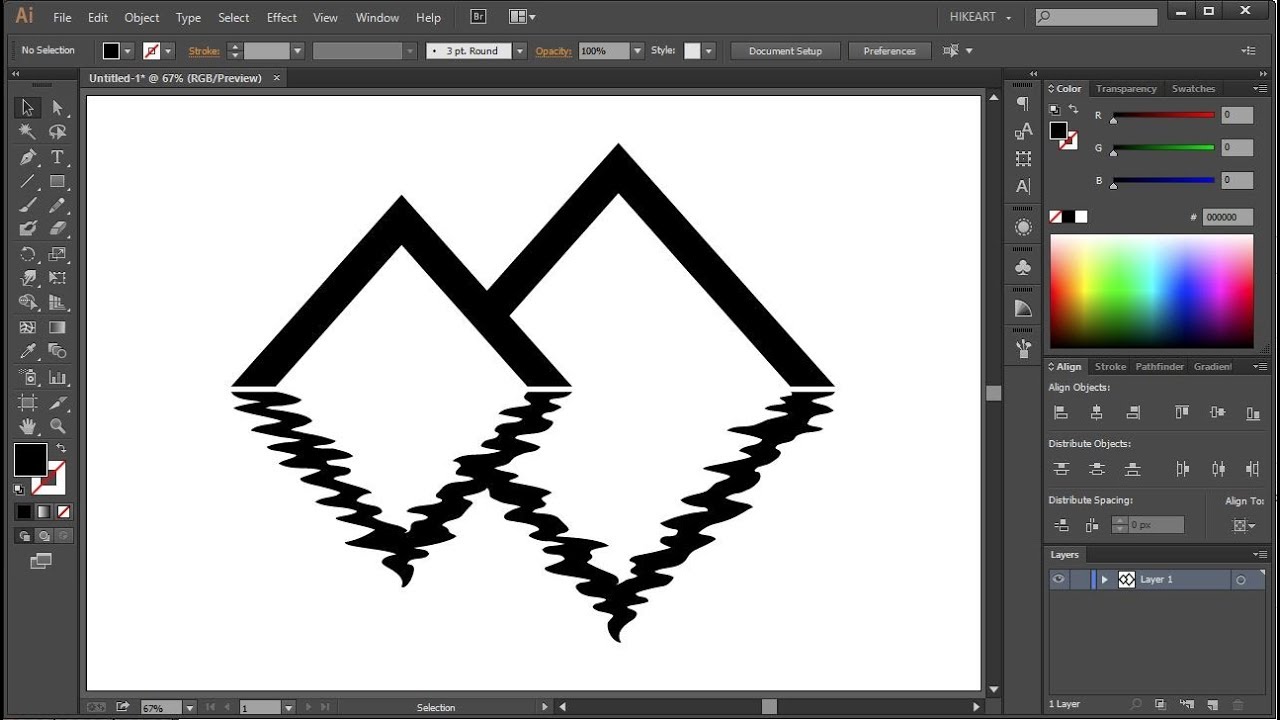Open the zoom level dropdown at 67%
1280x720 pixels.
(190, 708)
